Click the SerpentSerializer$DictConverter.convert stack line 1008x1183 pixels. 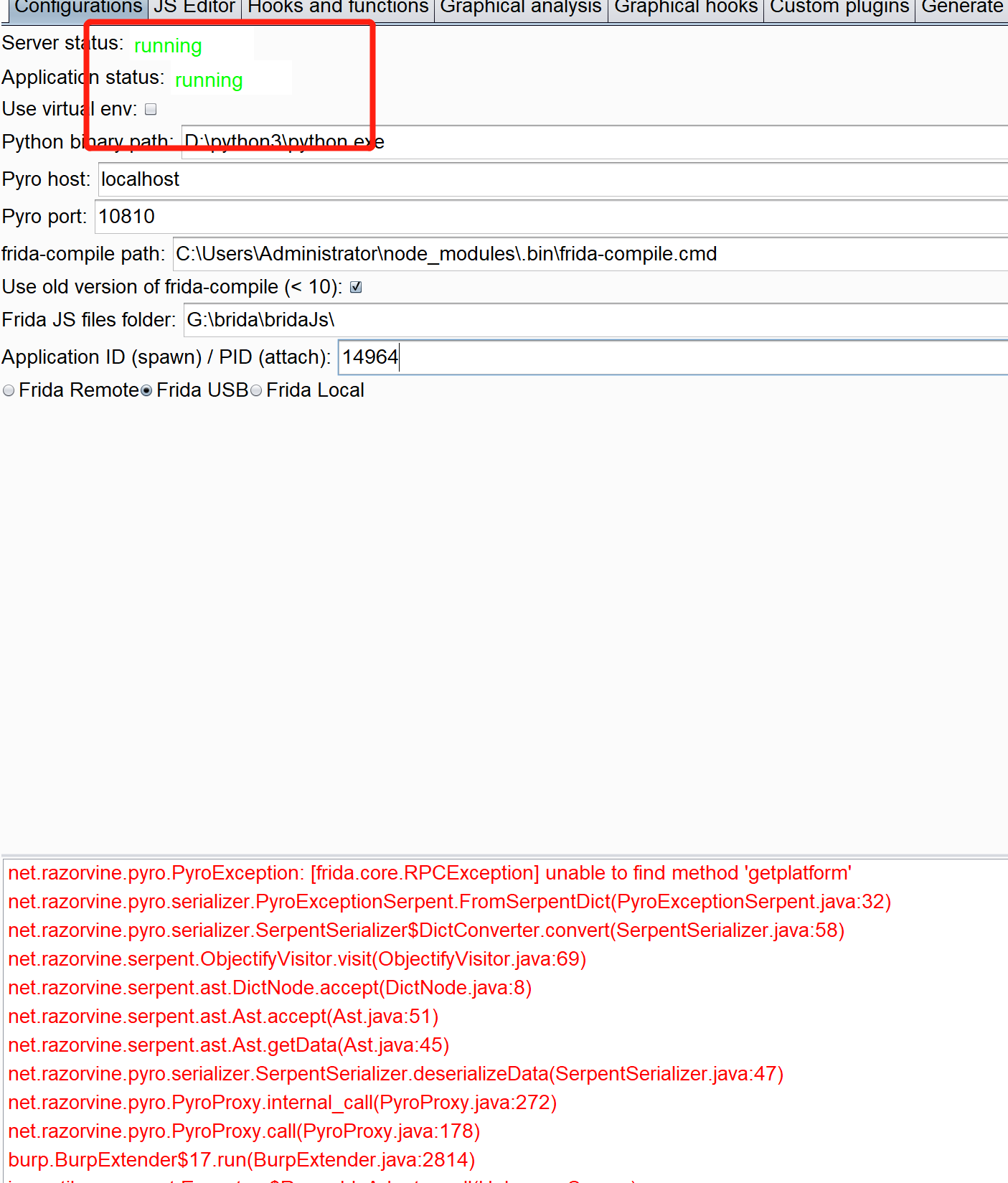[426, 930]
